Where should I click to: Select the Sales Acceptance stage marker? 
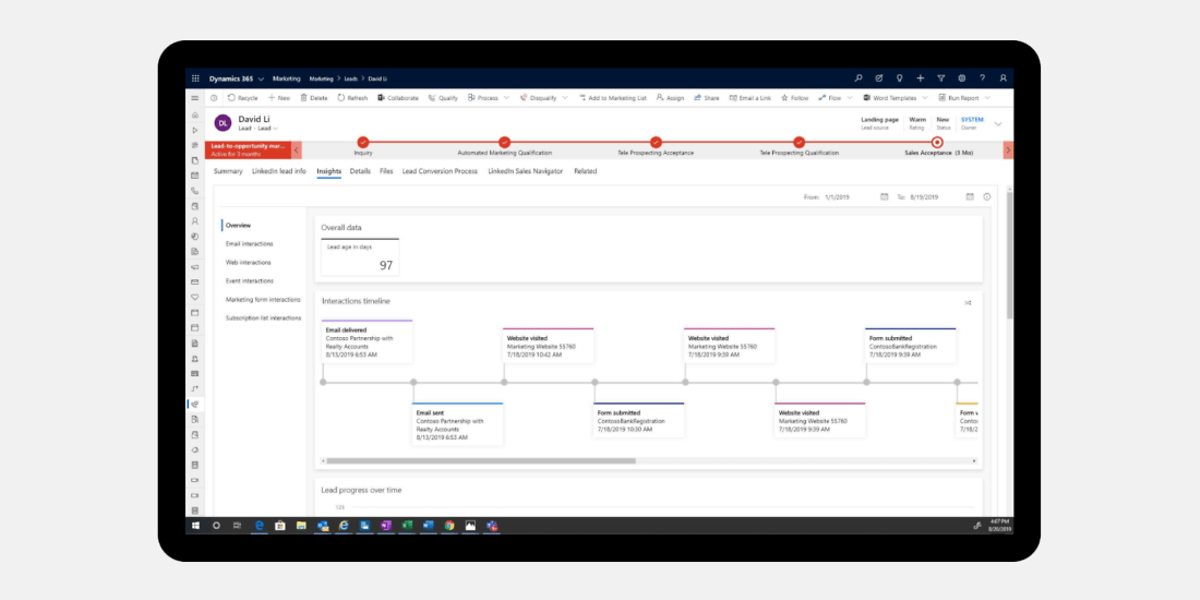937,142
